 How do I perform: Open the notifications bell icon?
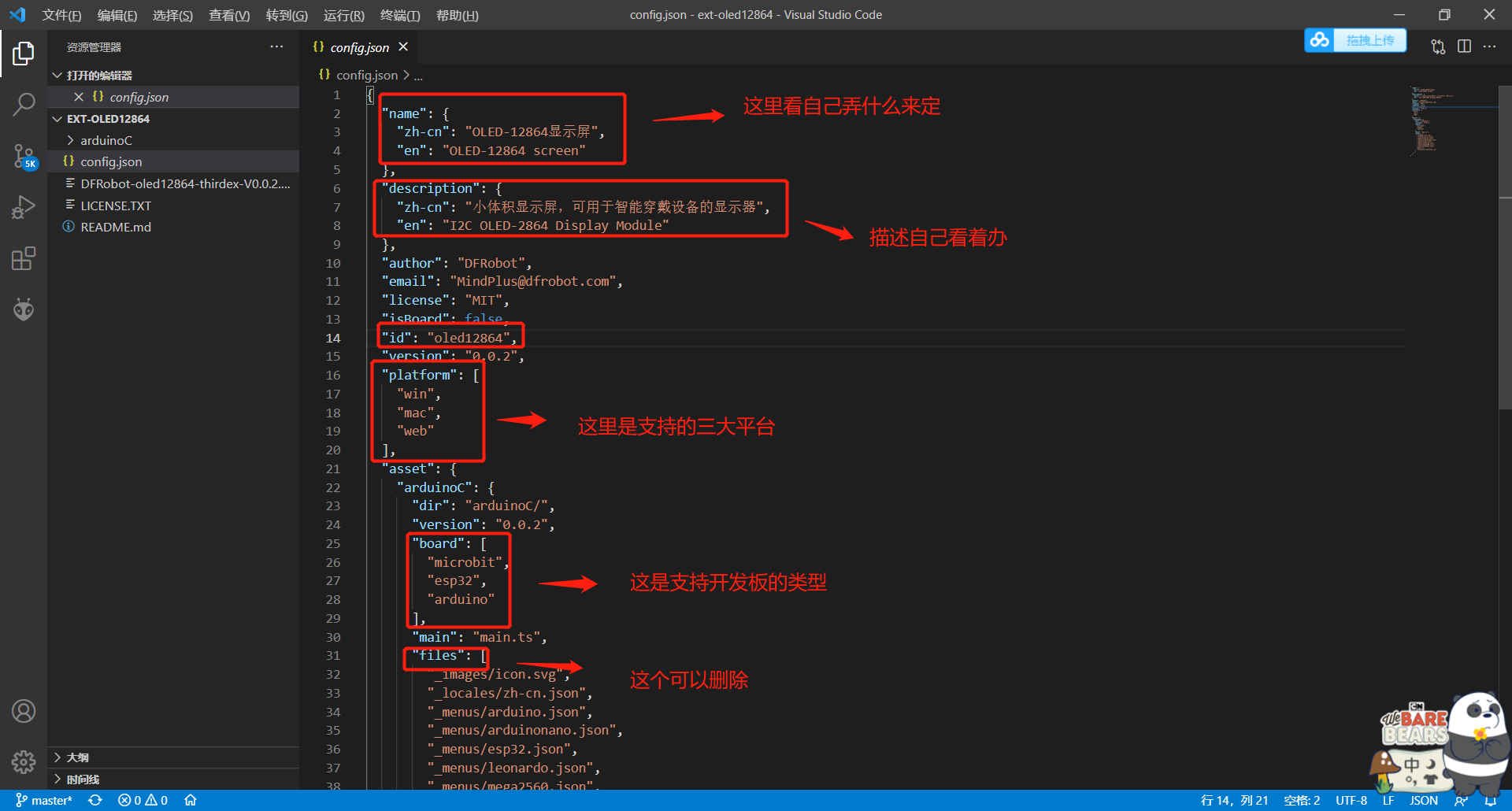(x=1491, y=800)
